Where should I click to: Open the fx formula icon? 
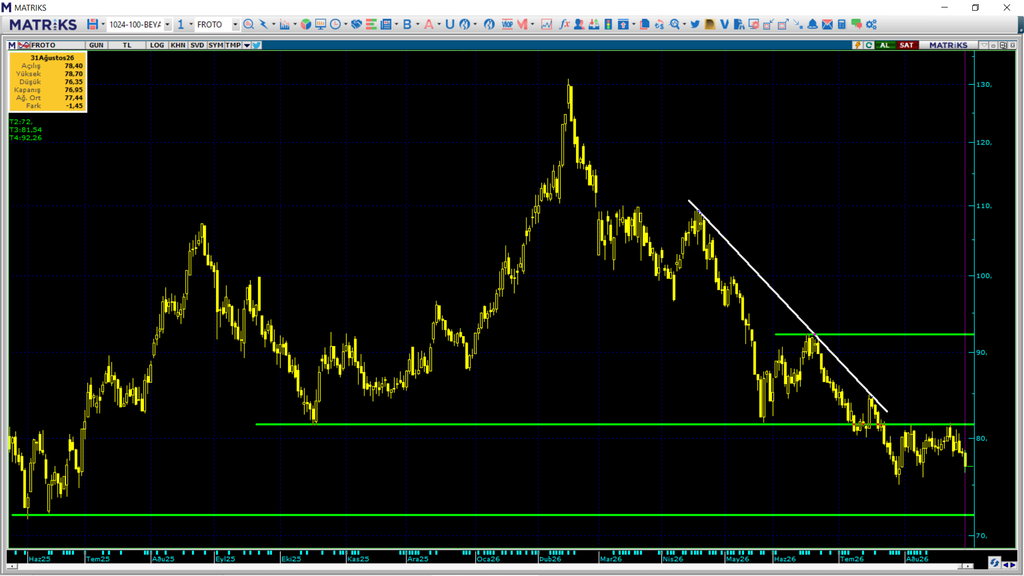coord(564,24)
